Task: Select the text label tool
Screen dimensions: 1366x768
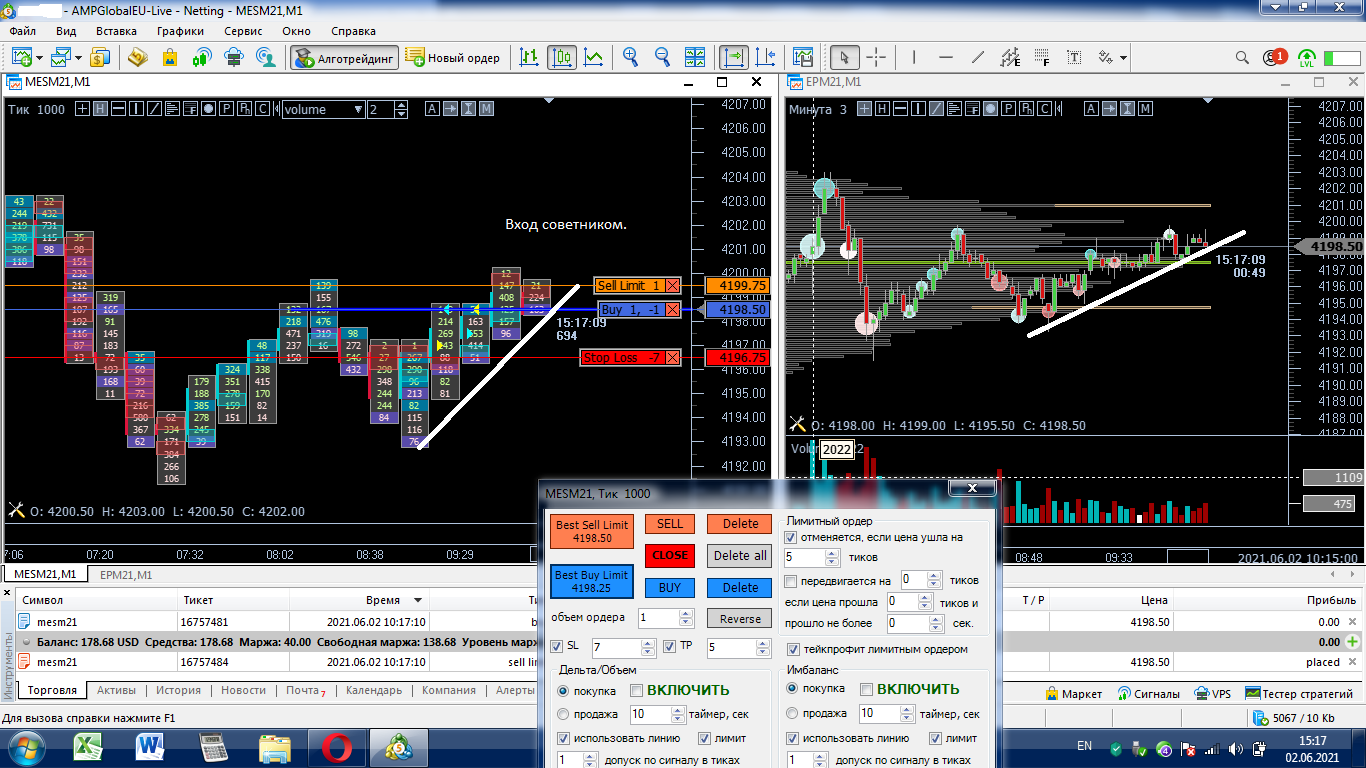Action: [x=1076, y=57]
